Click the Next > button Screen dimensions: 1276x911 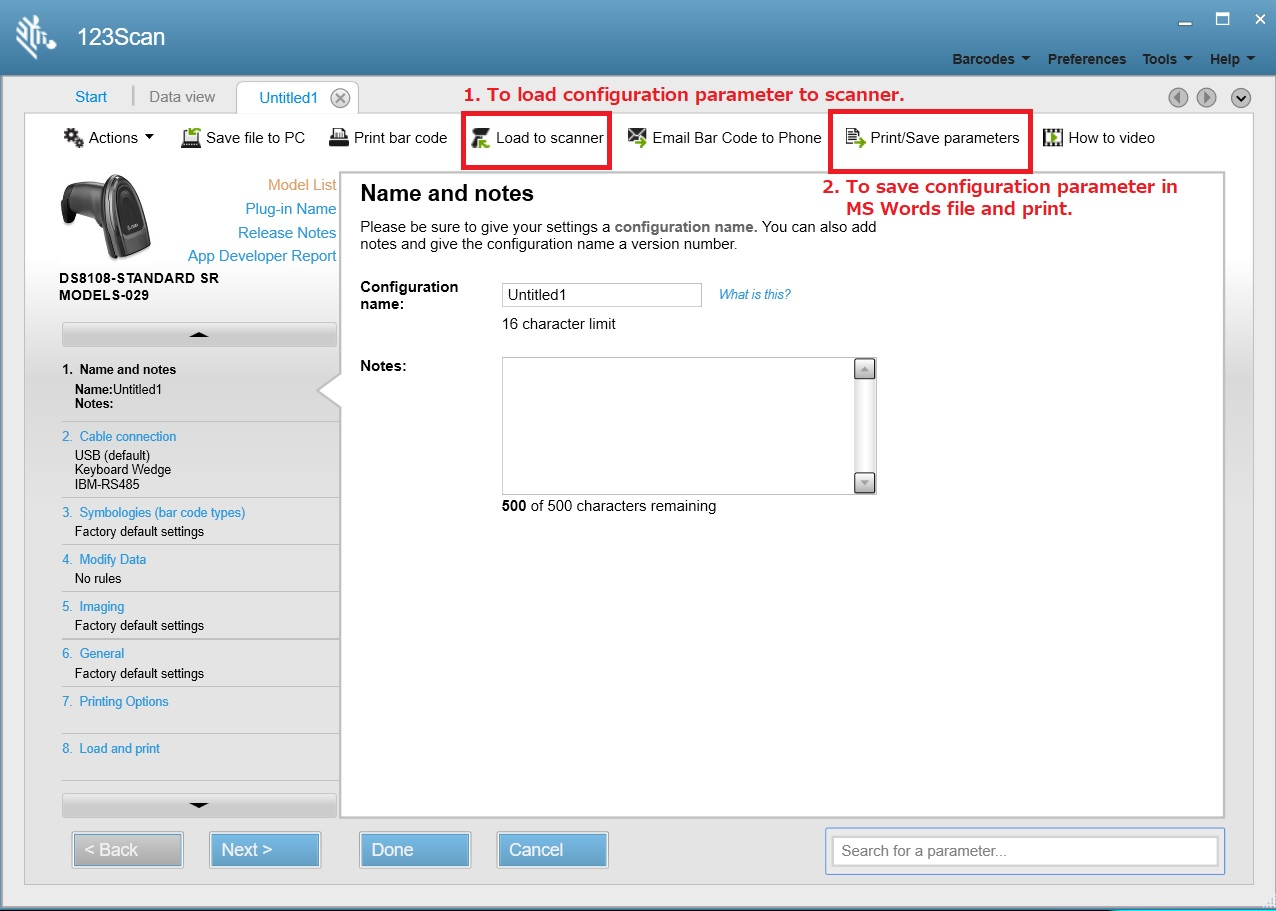265,850
